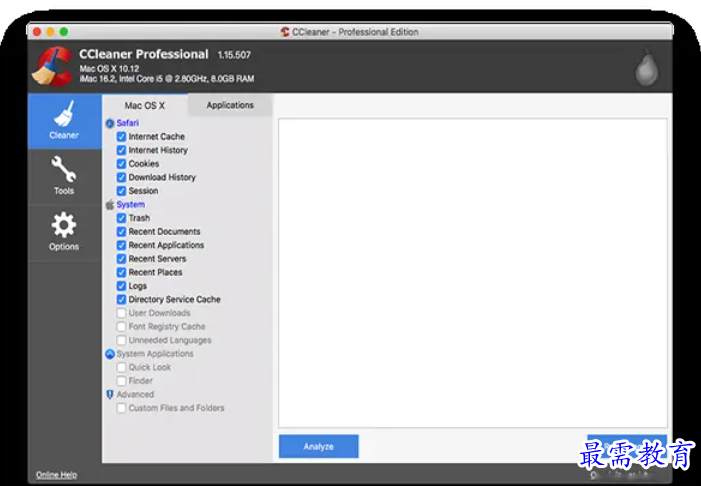
Task: Uncheck Cookies checkbox
Action: pyautogui.click(x=121, y=164)
